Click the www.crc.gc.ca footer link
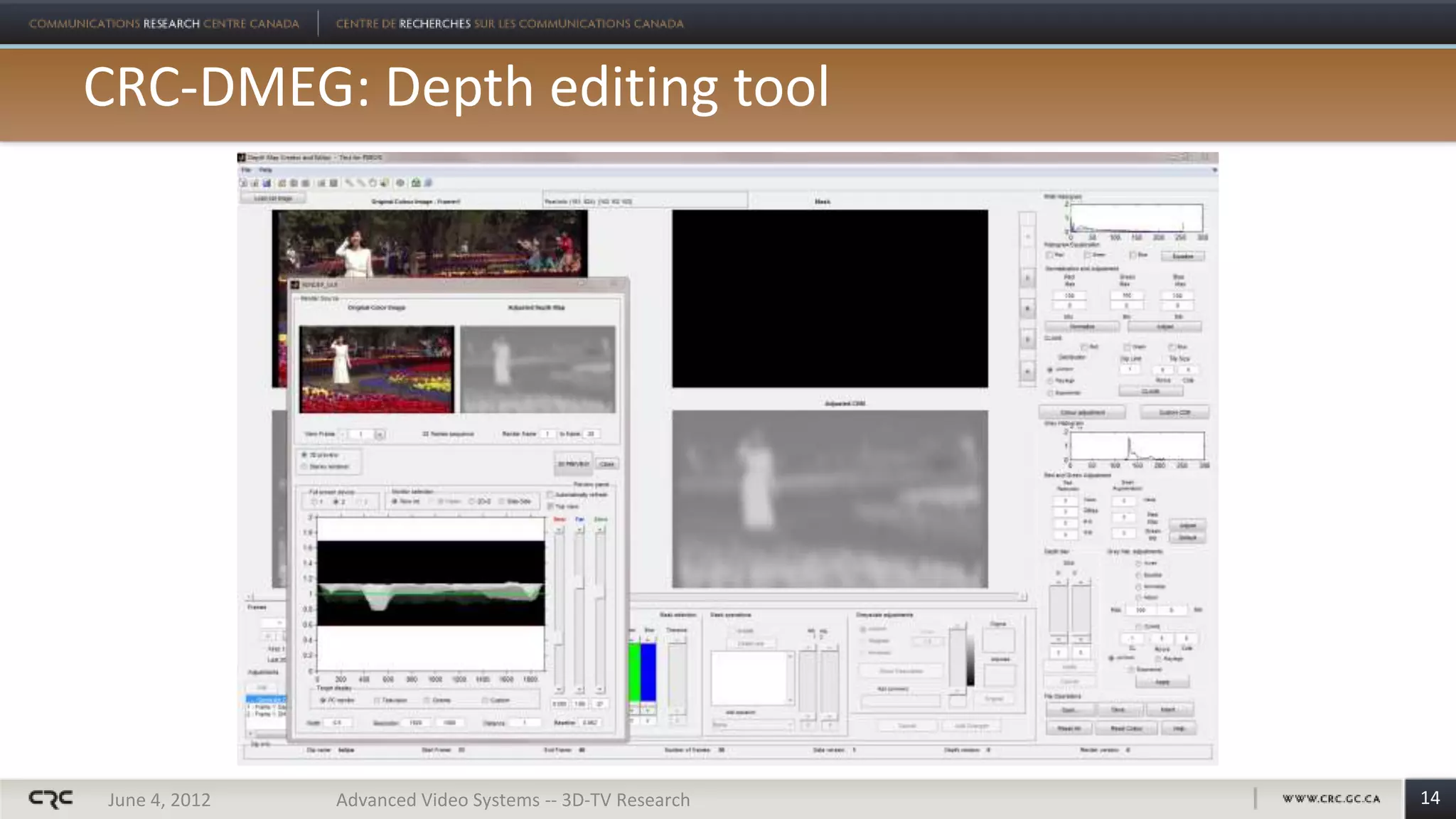This screenshot has height=819, width=1456. point(1331,799)
